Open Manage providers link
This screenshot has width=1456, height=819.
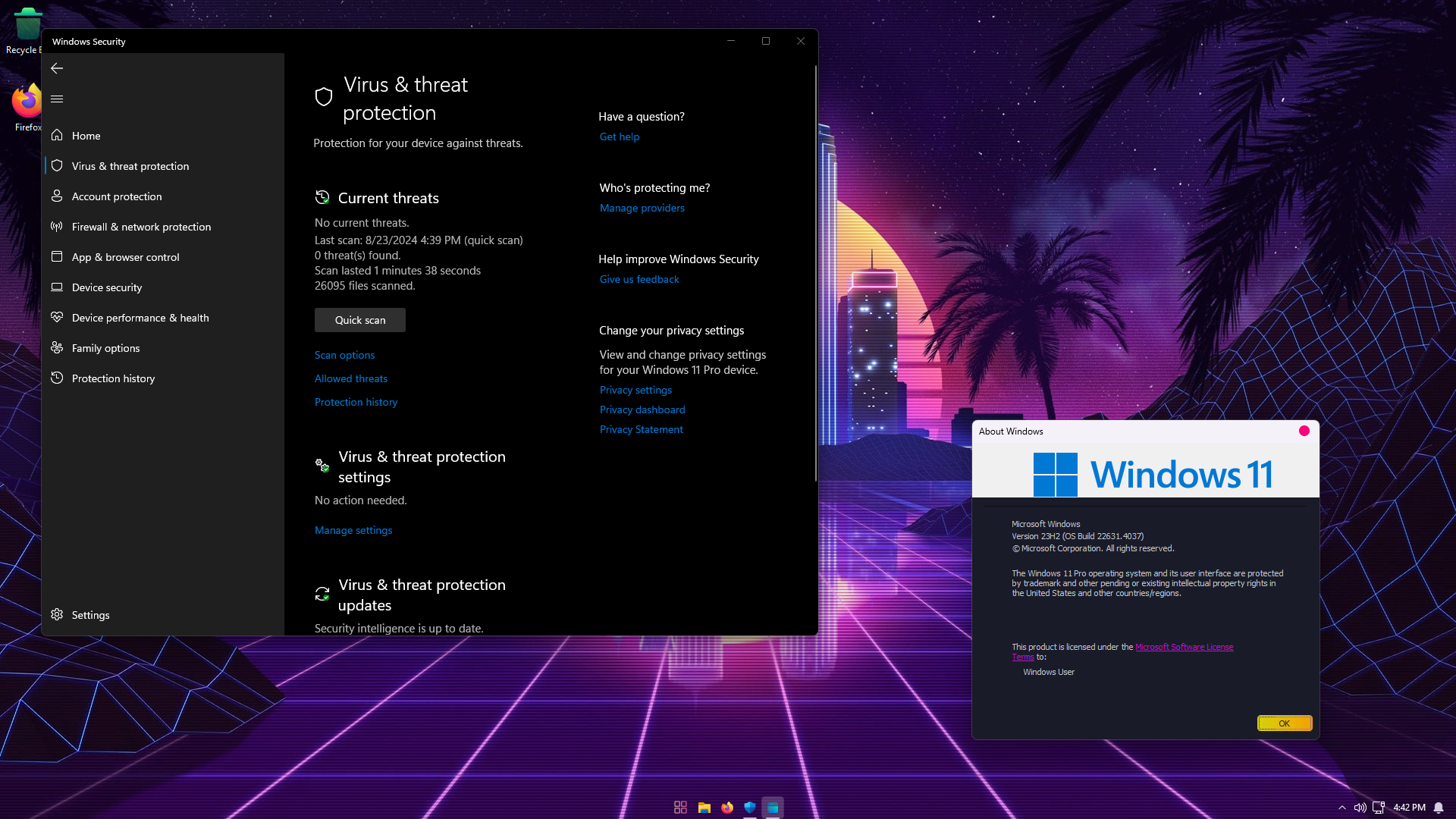tap(642, 208)
